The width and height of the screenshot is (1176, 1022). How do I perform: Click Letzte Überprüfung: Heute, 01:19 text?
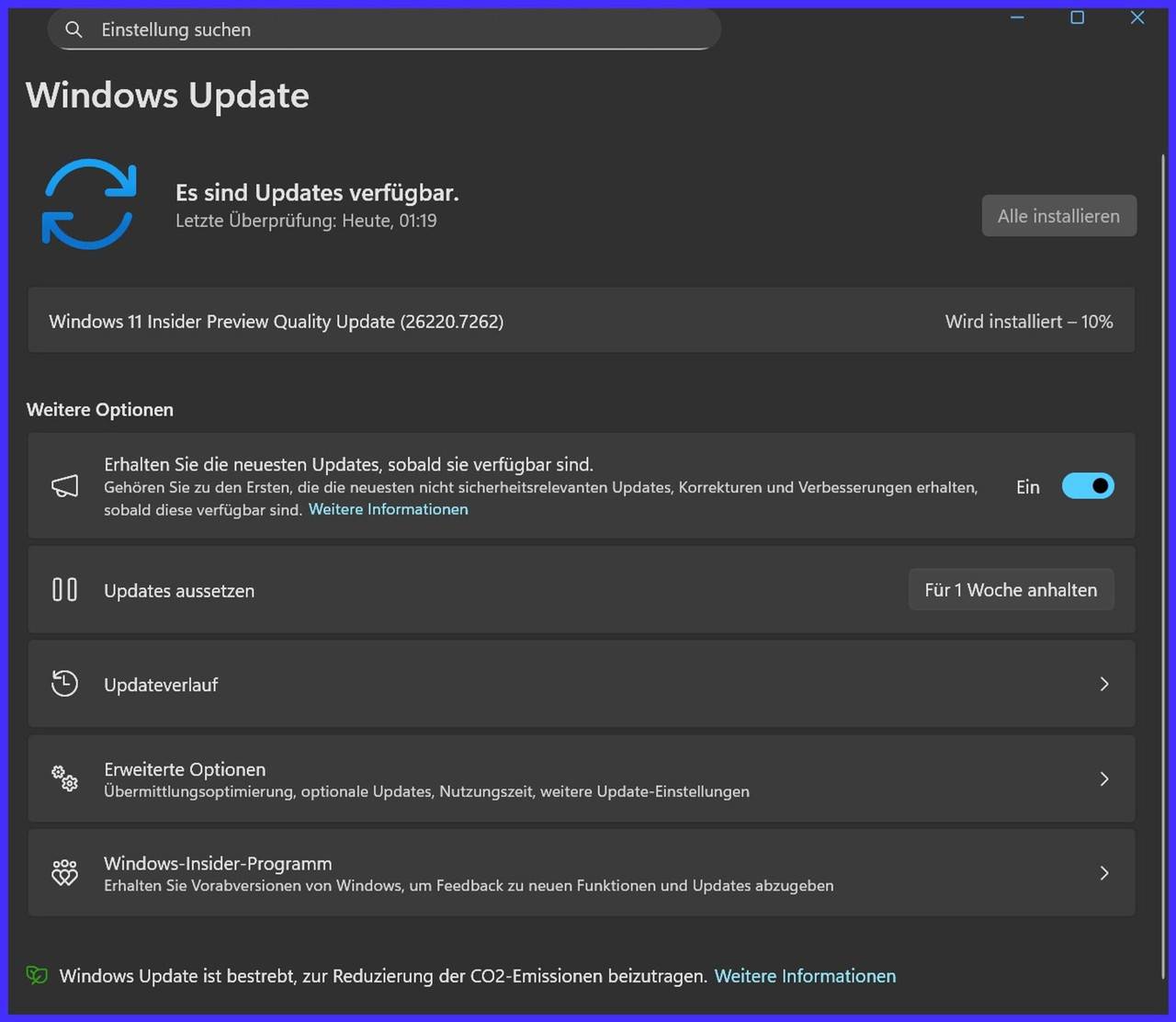click(x=306, y=221)
